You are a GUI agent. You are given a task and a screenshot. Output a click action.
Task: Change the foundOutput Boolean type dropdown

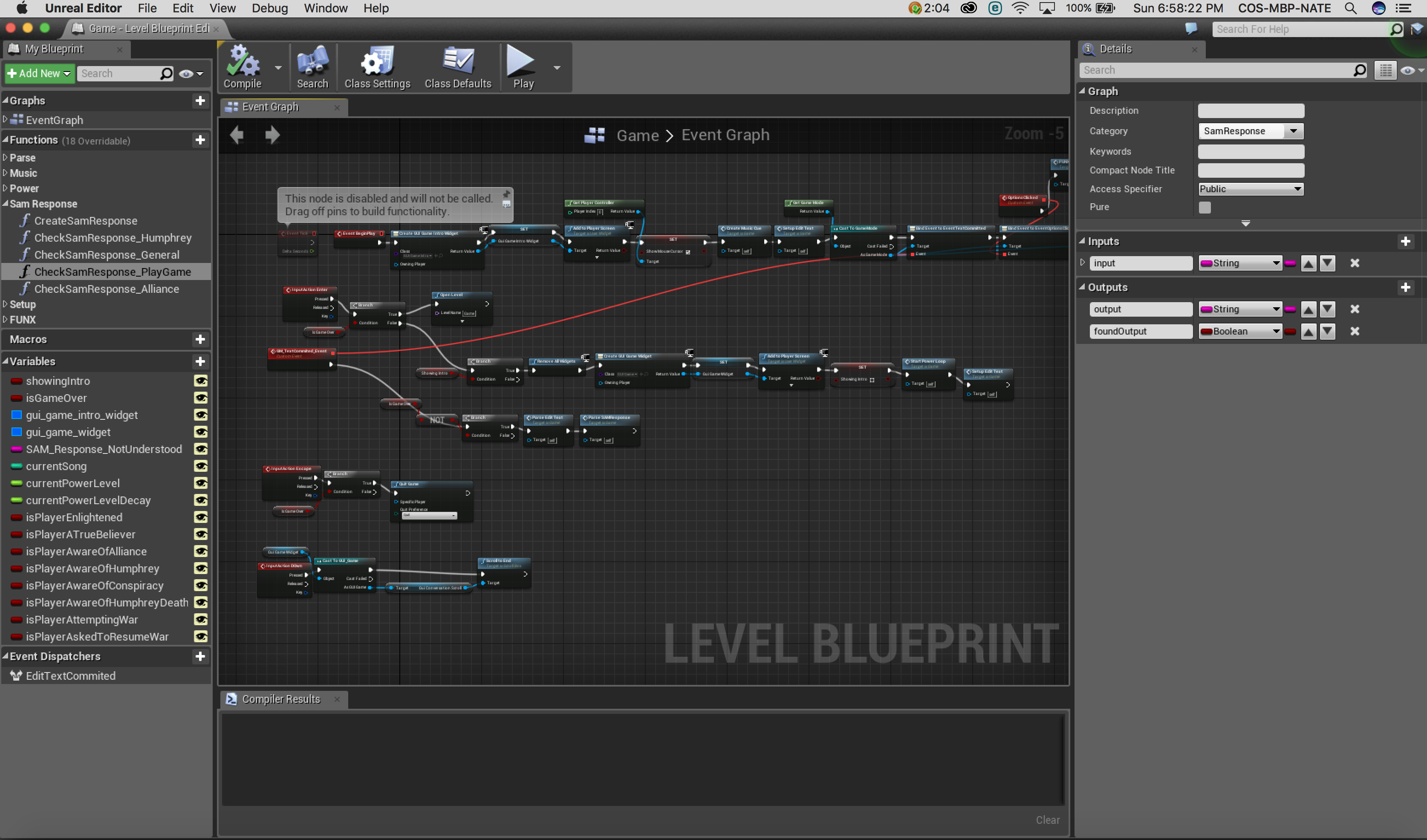1239,331
